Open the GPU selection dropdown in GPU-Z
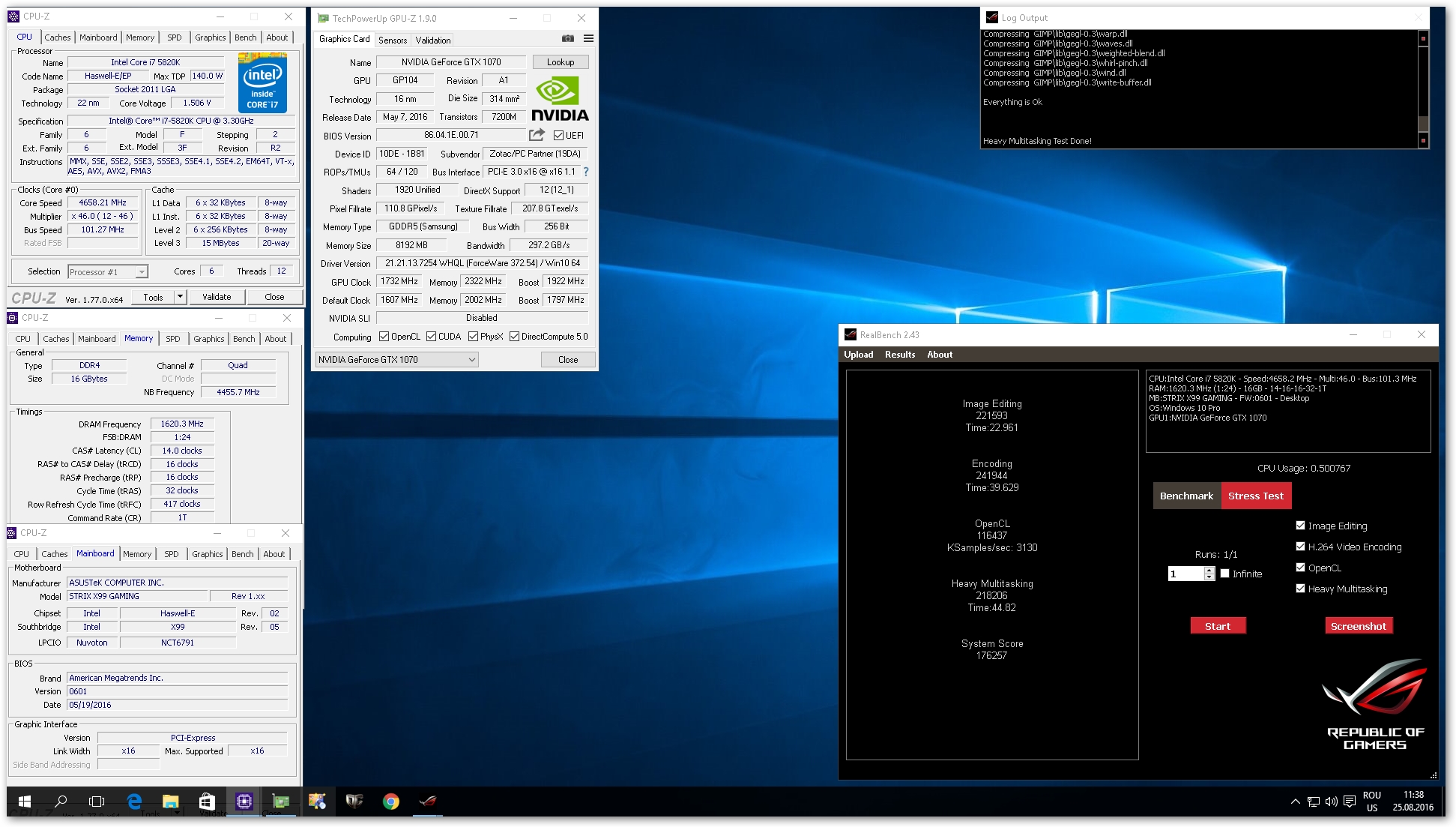Screen dimensions: 1456x827 396,360
